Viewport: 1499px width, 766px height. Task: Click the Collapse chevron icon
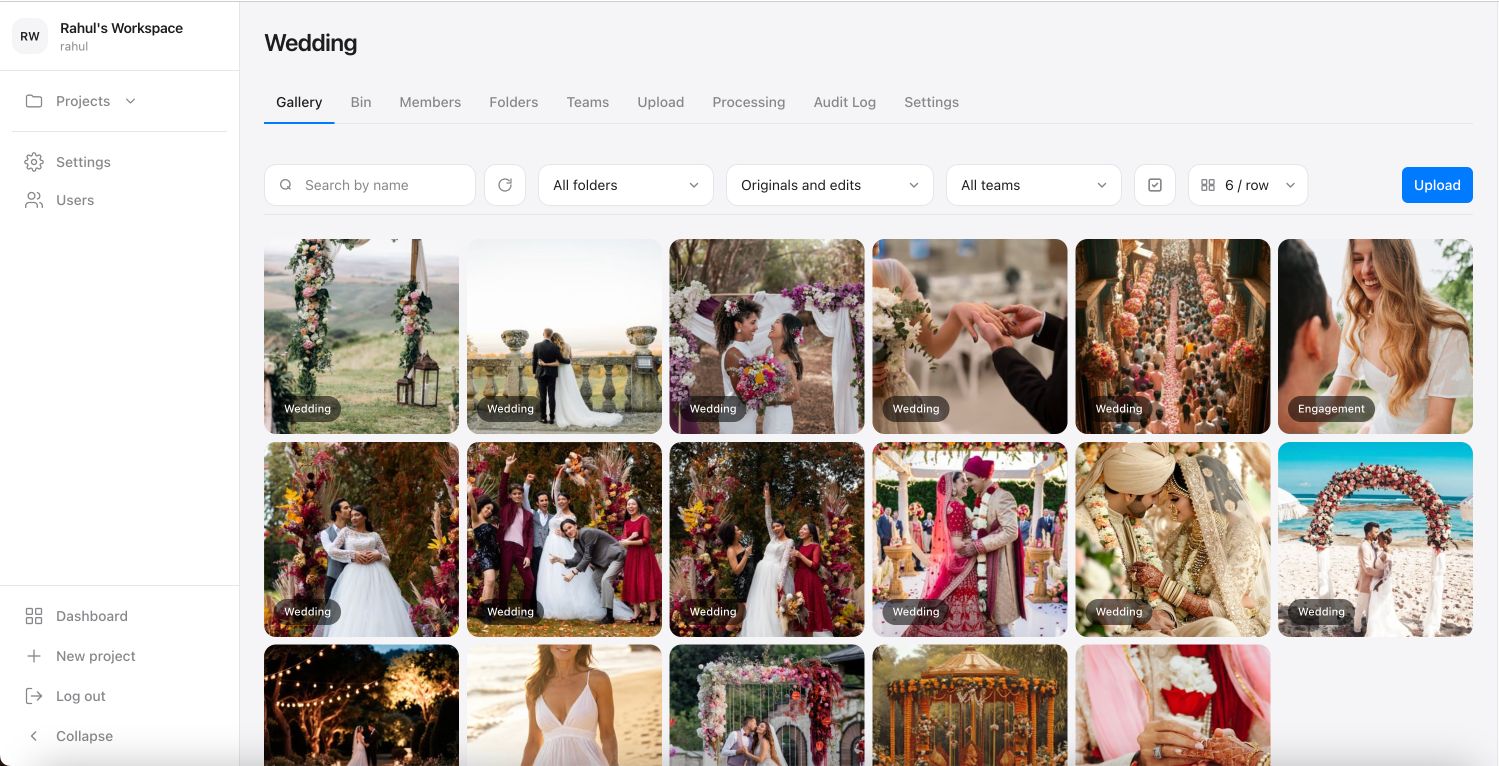pyautogui.click(x=34, y=736)
